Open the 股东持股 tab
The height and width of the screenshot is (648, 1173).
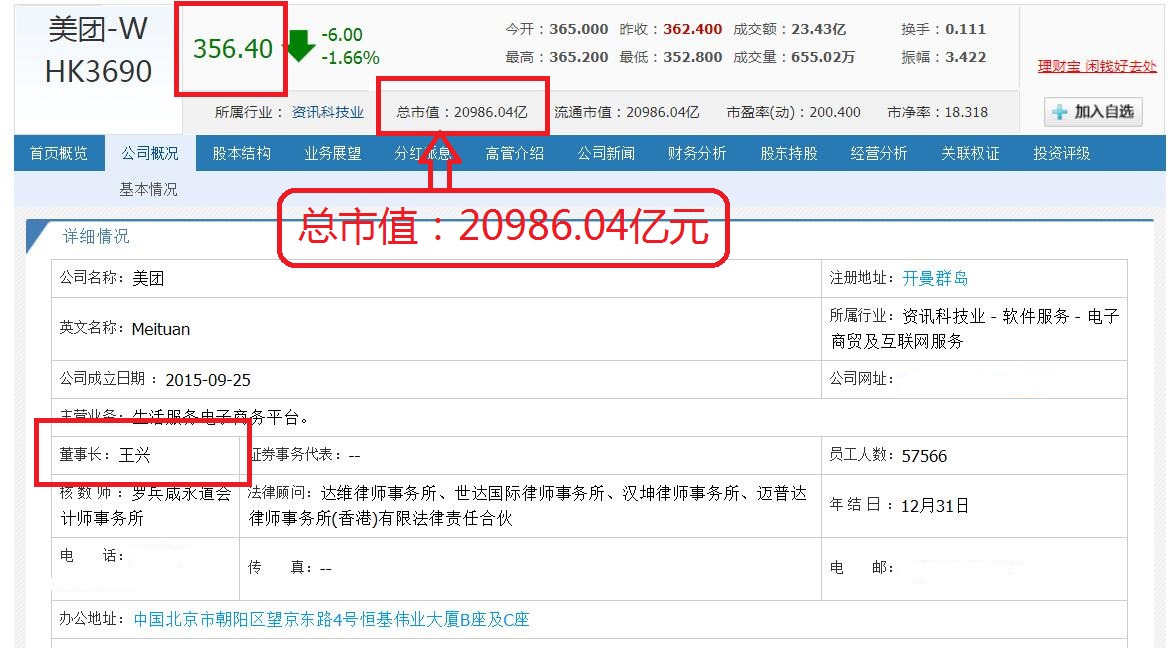point(788,153)
